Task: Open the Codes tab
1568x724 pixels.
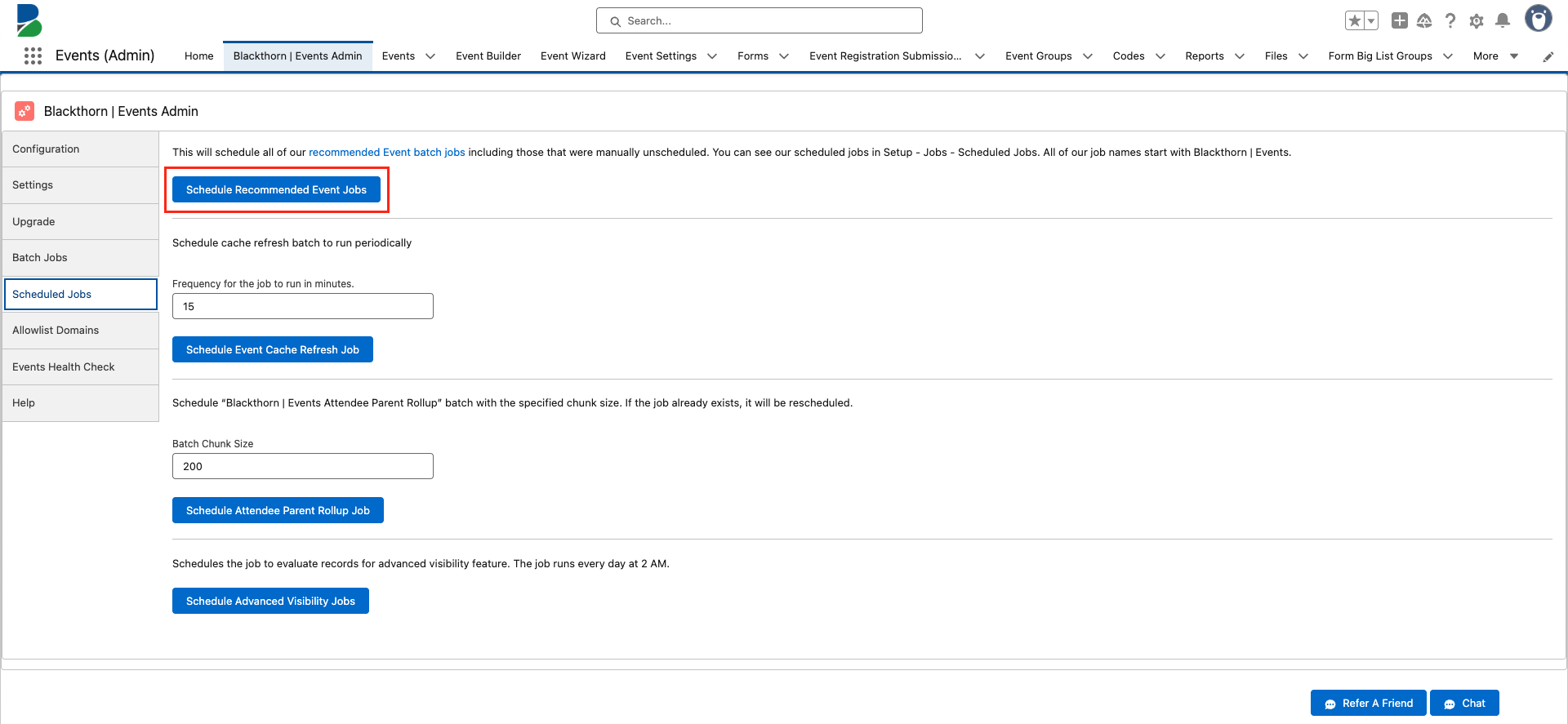Action: click(1129, 56)
